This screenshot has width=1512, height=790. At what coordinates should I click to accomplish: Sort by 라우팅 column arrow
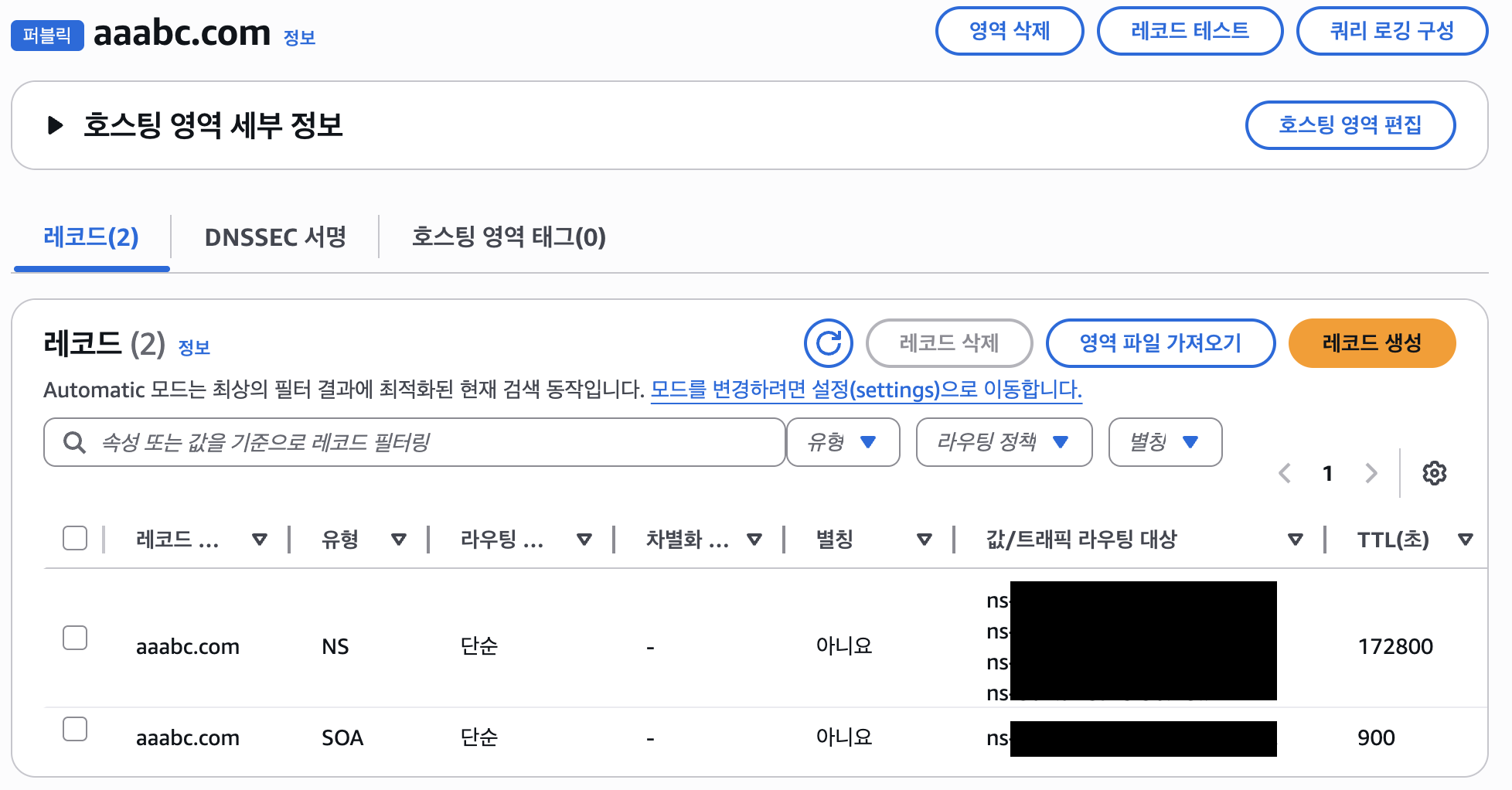pyautogui.click(x=584, y=540)
